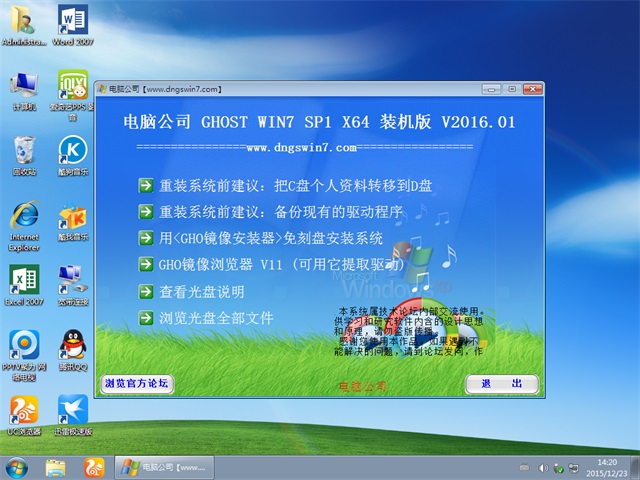This screenshot has width=640, height=480.
Task: Open the taskbar file explorer icon
Action: click(x=56, y=468)
